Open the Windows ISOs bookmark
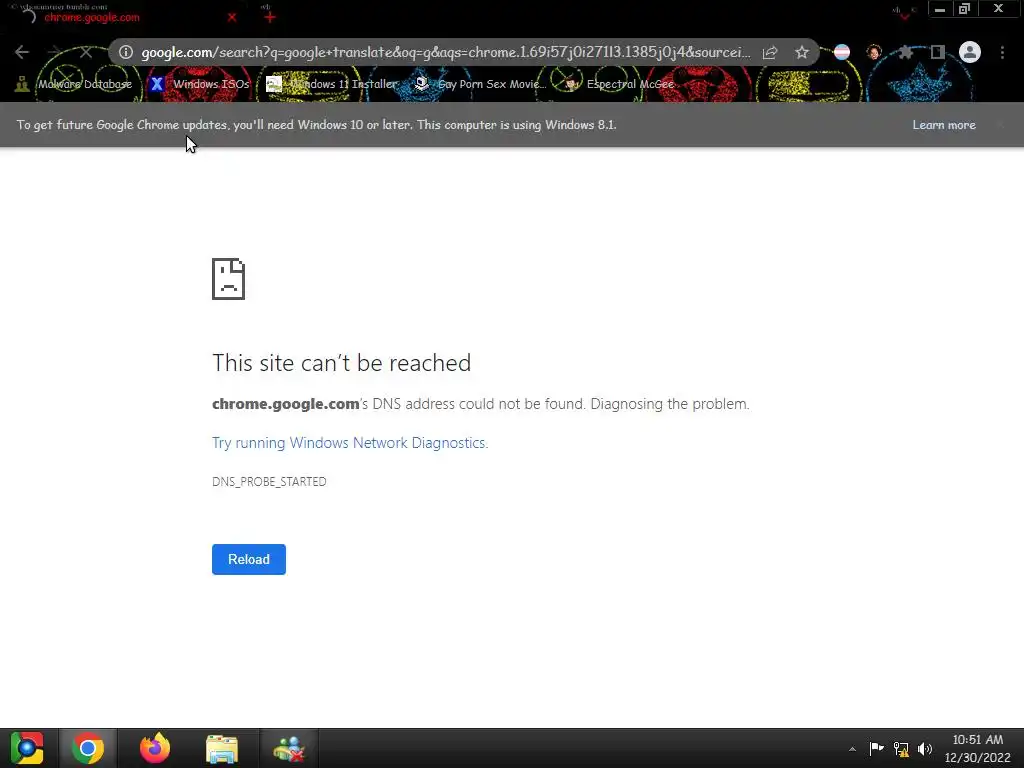Viewport: 1024px width, 768px height. [x=199, y=84]
